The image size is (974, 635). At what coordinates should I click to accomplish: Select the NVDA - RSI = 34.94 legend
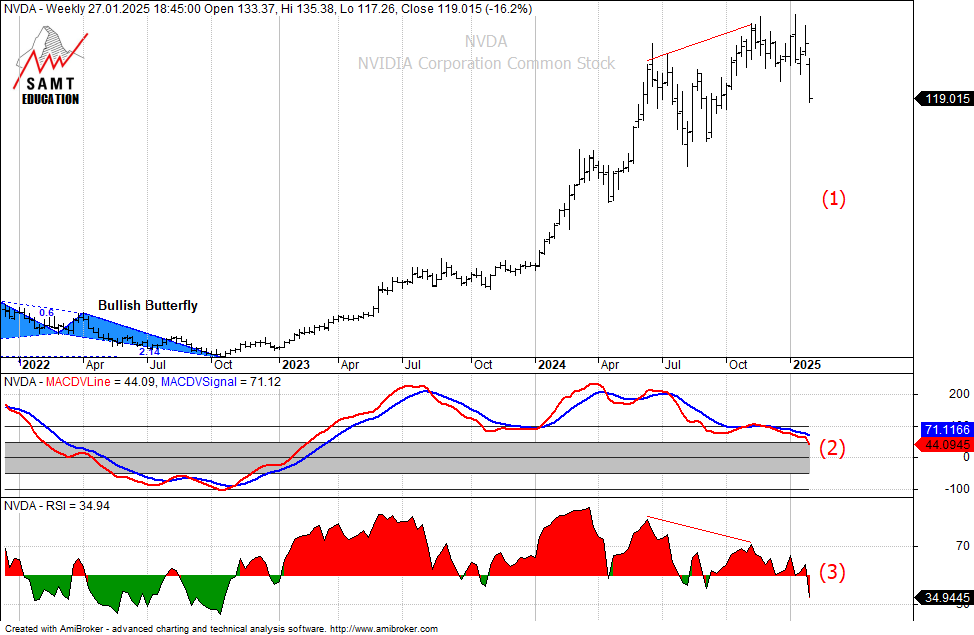(57, 506)
